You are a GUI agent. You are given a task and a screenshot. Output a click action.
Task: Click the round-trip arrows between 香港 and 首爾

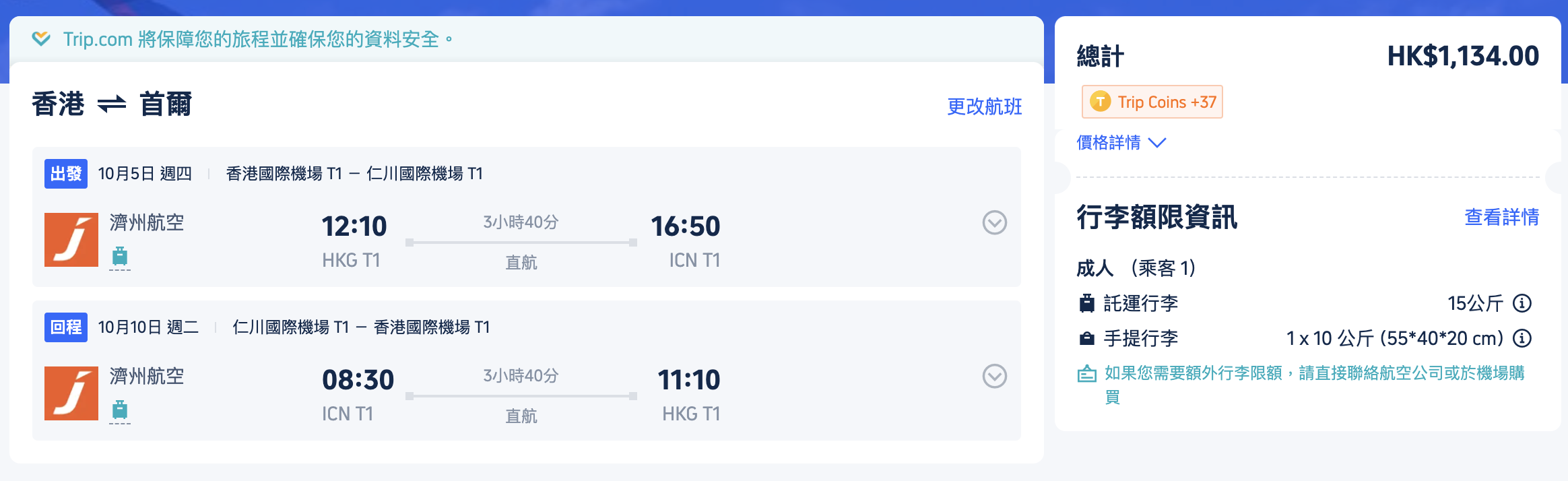click(x=112, y=104)
